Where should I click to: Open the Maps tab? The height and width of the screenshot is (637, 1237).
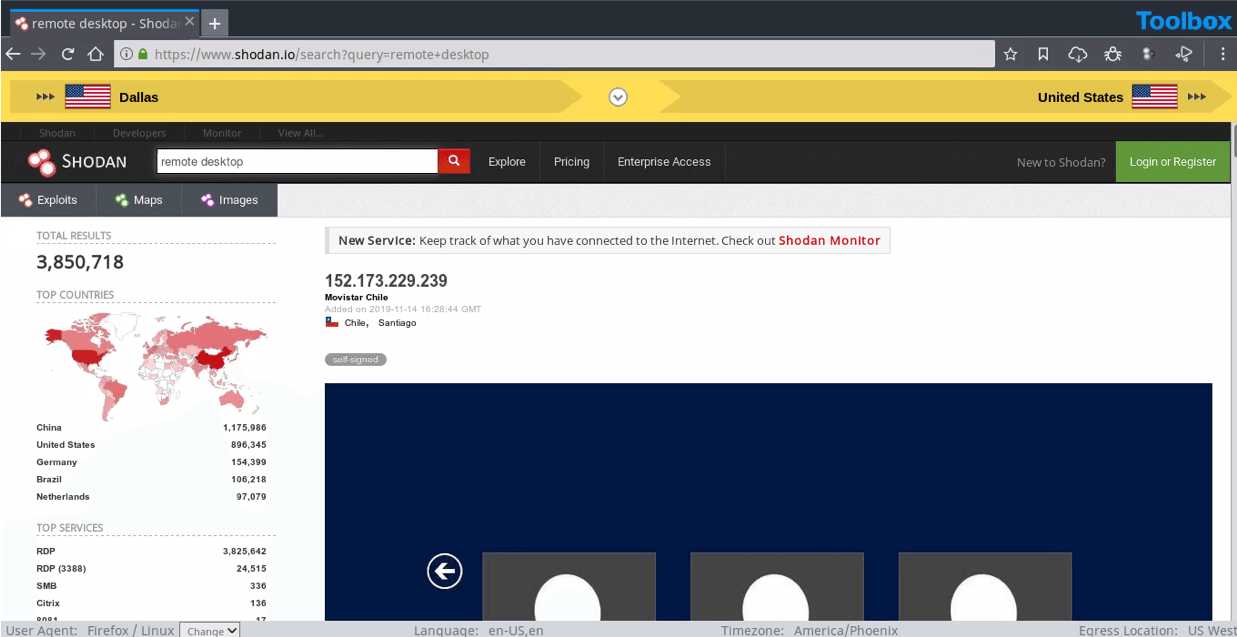[139, 200]
